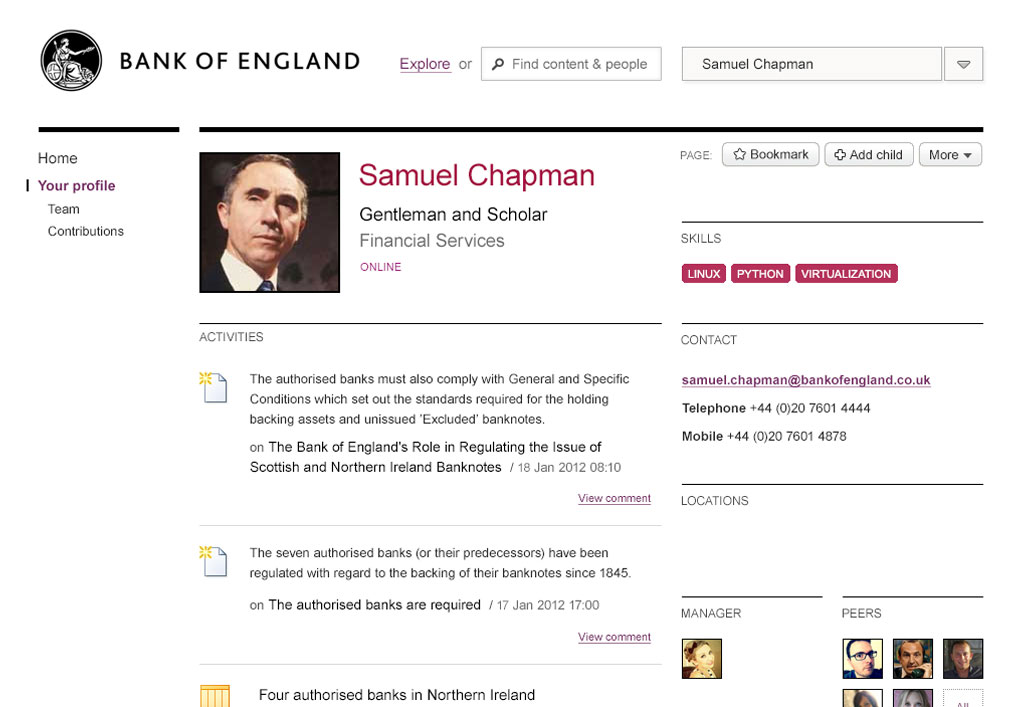The image size is (1021, 707).
Task: Click the Find content & people field
Action: 571,64
